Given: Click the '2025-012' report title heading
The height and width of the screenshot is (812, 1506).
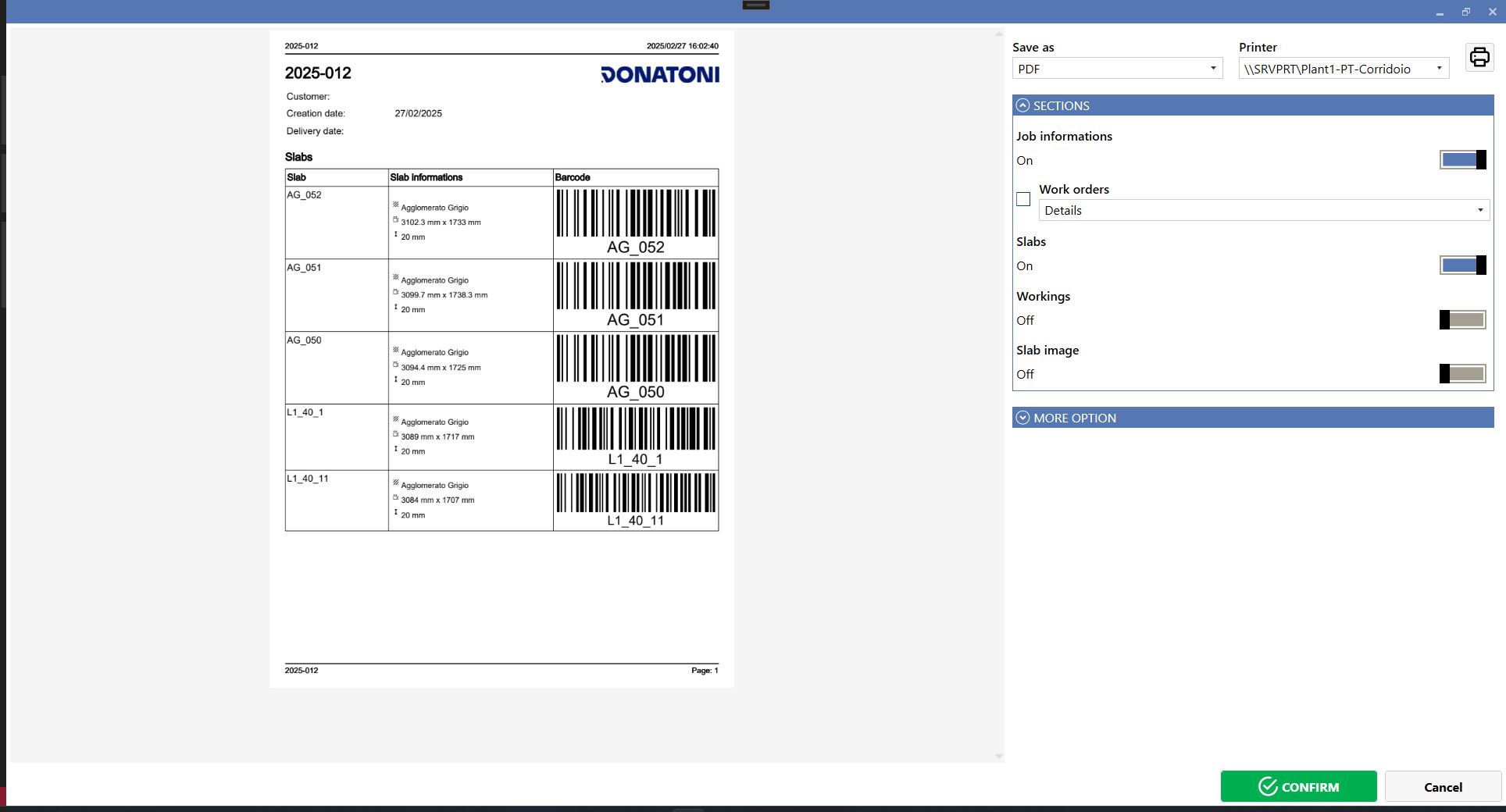Looking at the screenshot, I should point(318,73).
